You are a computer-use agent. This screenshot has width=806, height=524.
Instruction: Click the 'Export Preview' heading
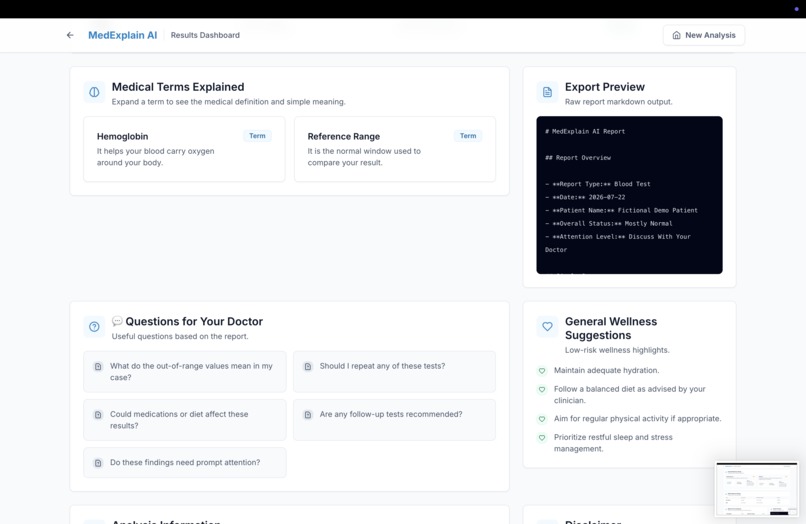(x=604, y=87)
